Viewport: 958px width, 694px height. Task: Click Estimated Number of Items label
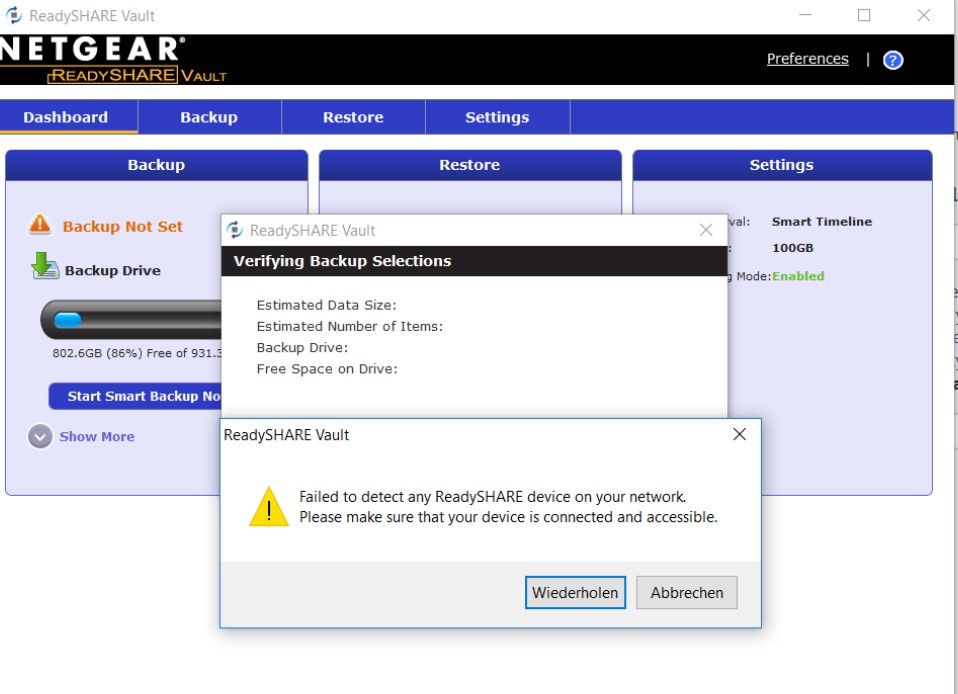tap(349, 326)
